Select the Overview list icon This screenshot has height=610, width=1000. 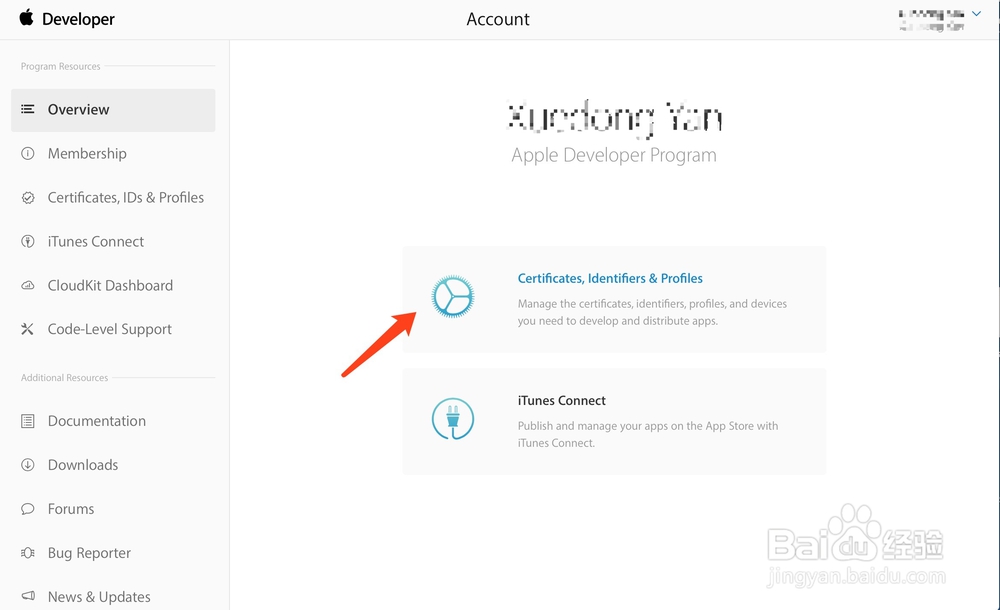click(x=27, y=109)
